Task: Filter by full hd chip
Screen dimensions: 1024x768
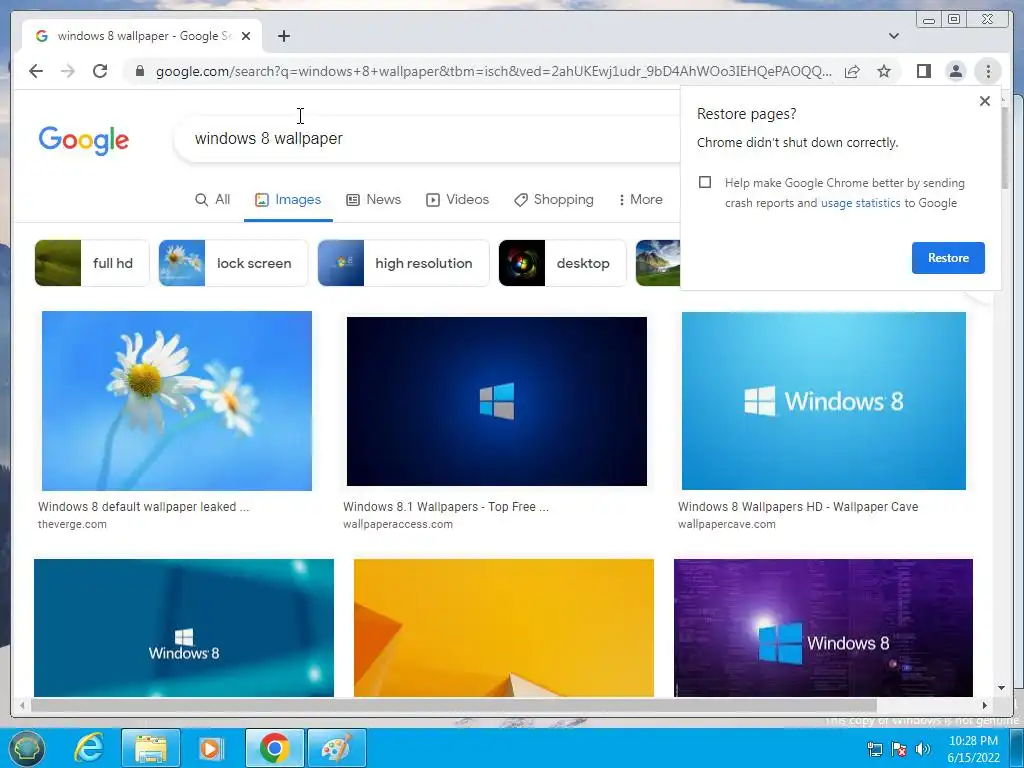Action: pyautogui.click(x=91, y=263)
